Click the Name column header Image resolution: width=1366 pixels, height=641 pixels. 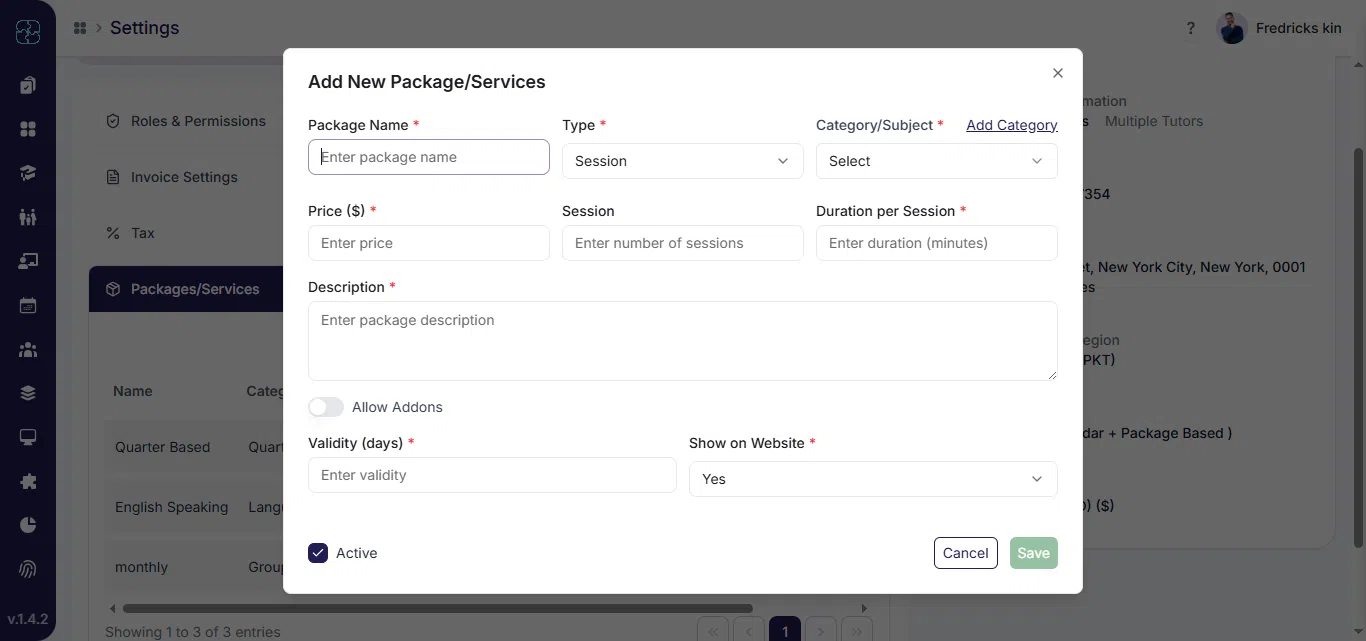[x=133, y=391]
